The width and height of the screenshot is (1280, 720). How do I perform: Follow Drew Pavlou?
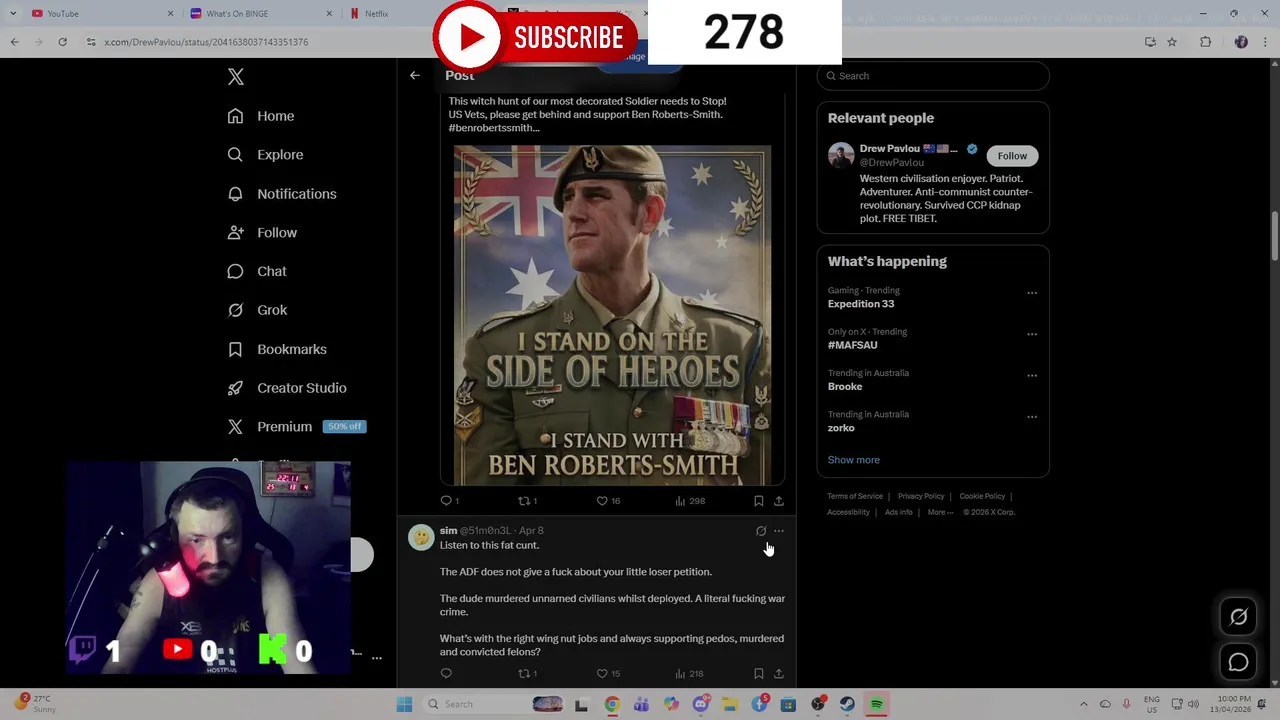(1012, 156)
